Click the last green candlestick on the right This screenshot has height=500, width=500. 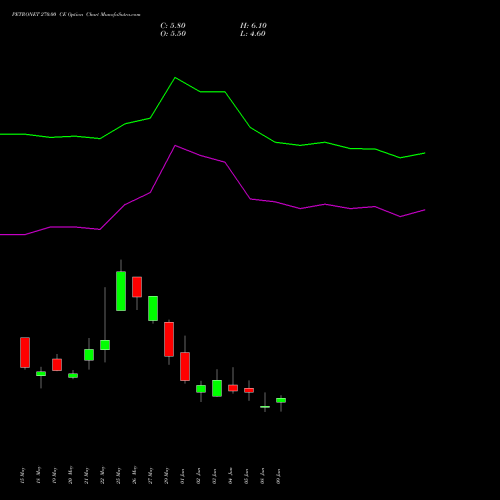tap(281, 400)
